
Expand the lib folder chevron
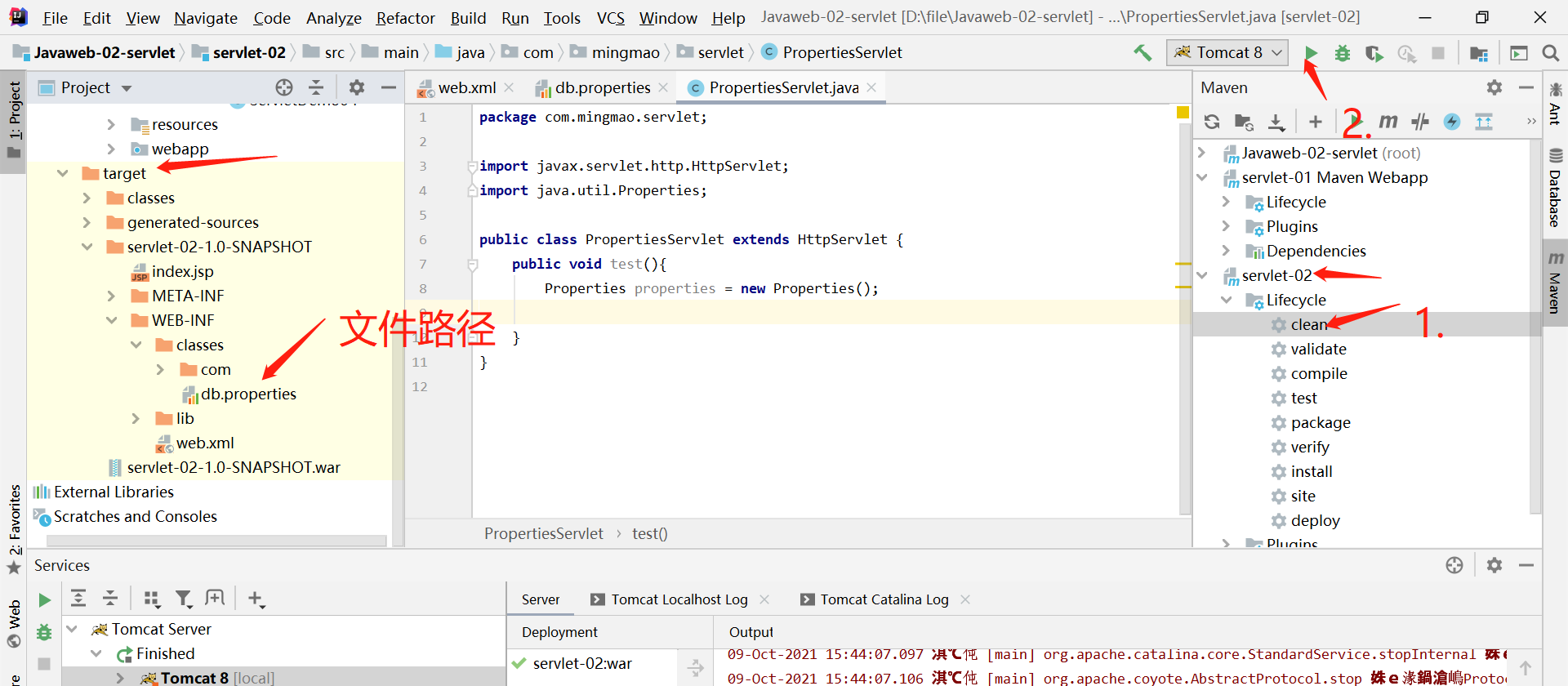point(136,418)
